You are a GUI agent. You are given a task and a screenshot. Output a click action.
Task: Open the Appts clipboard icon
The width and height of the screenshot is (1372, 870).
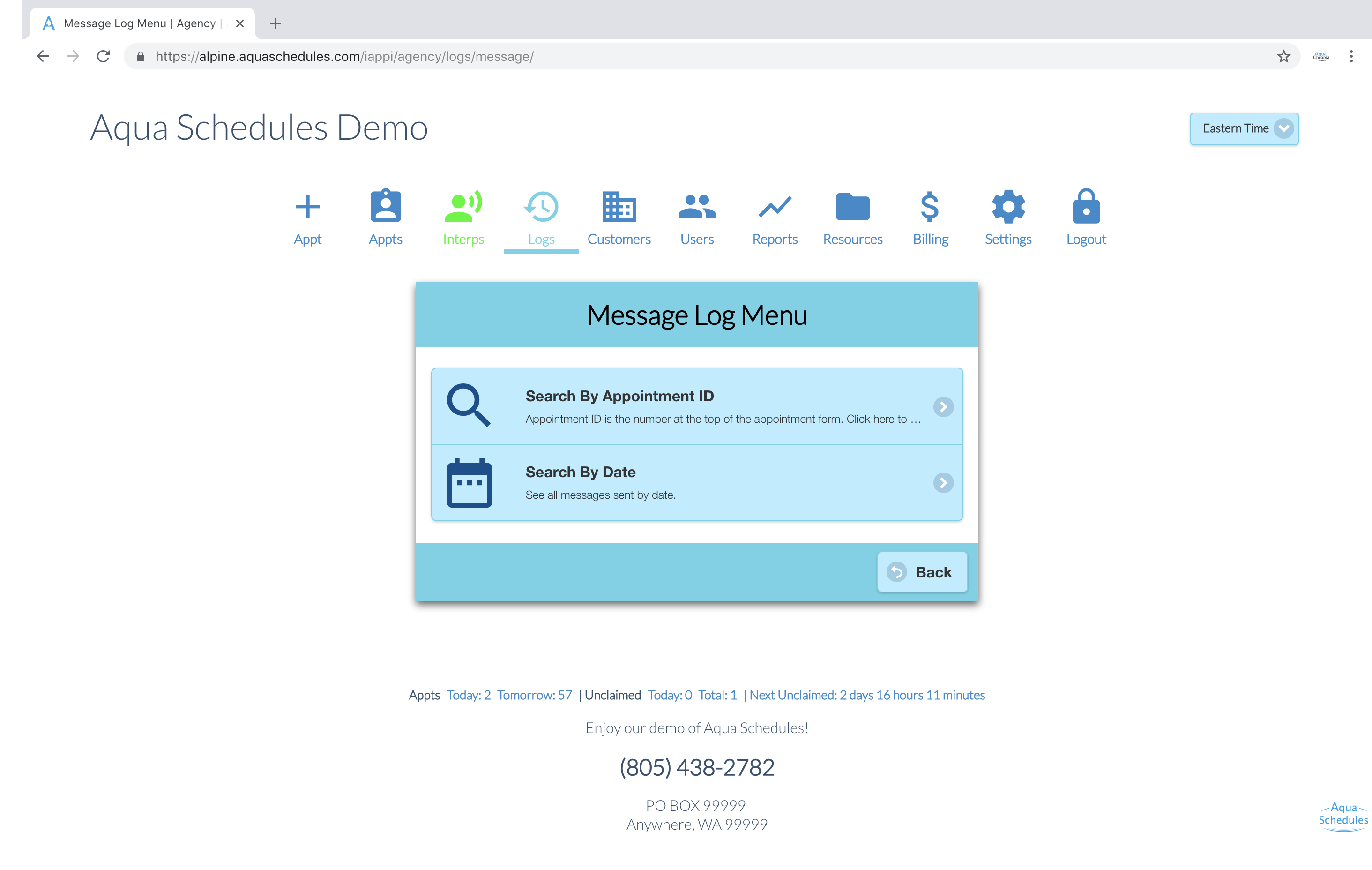[x=385, y=207]
